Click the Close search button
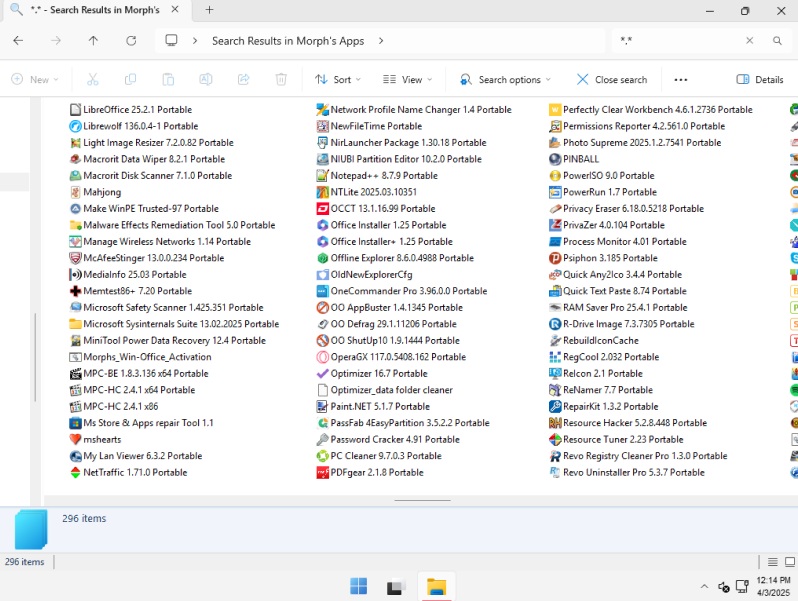 click(x=612, y=79)
